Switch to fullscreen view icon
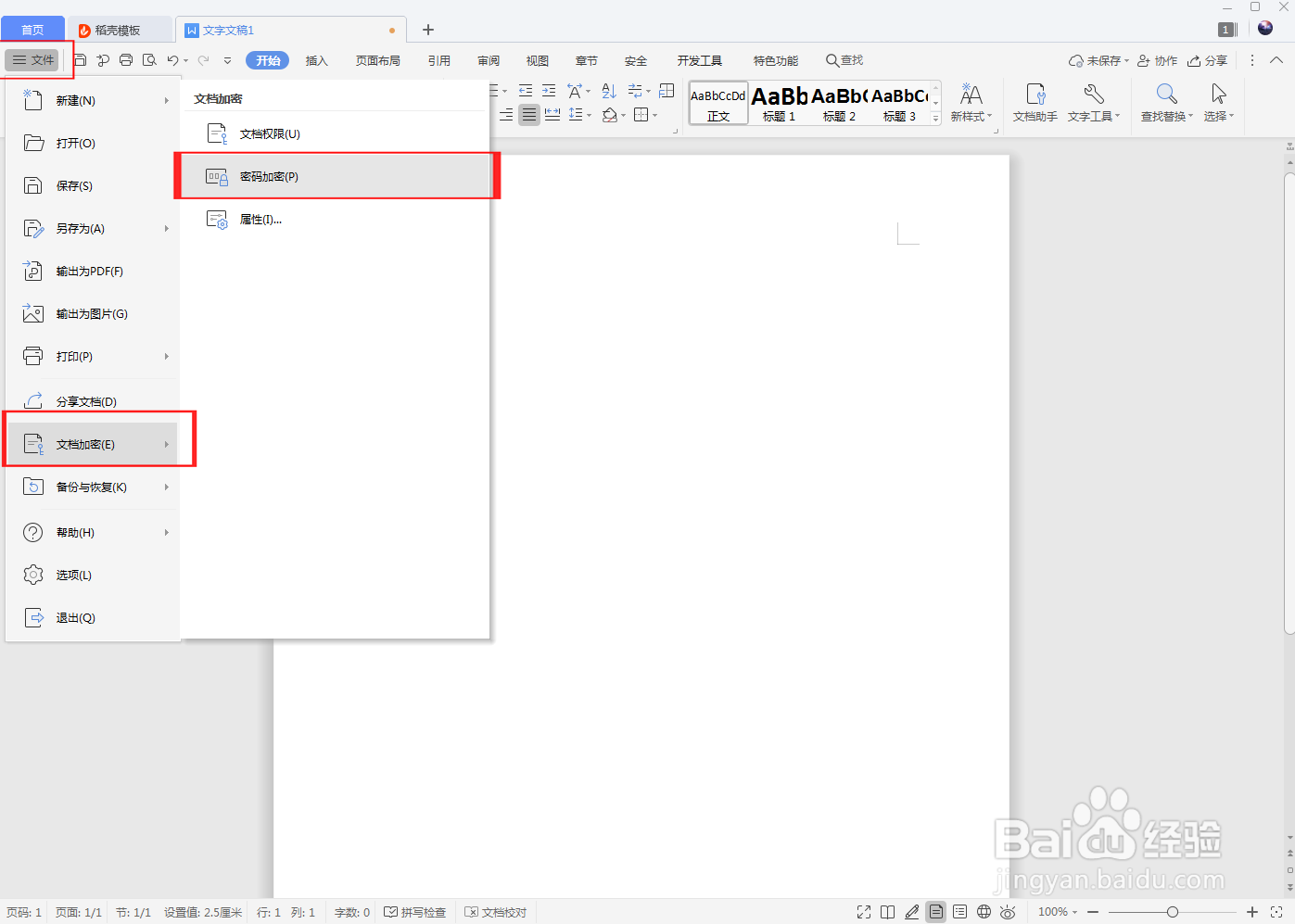Image resolution: width=1295 pixels, height=924 pixels. pyautogui.click(x=864, y=913)
